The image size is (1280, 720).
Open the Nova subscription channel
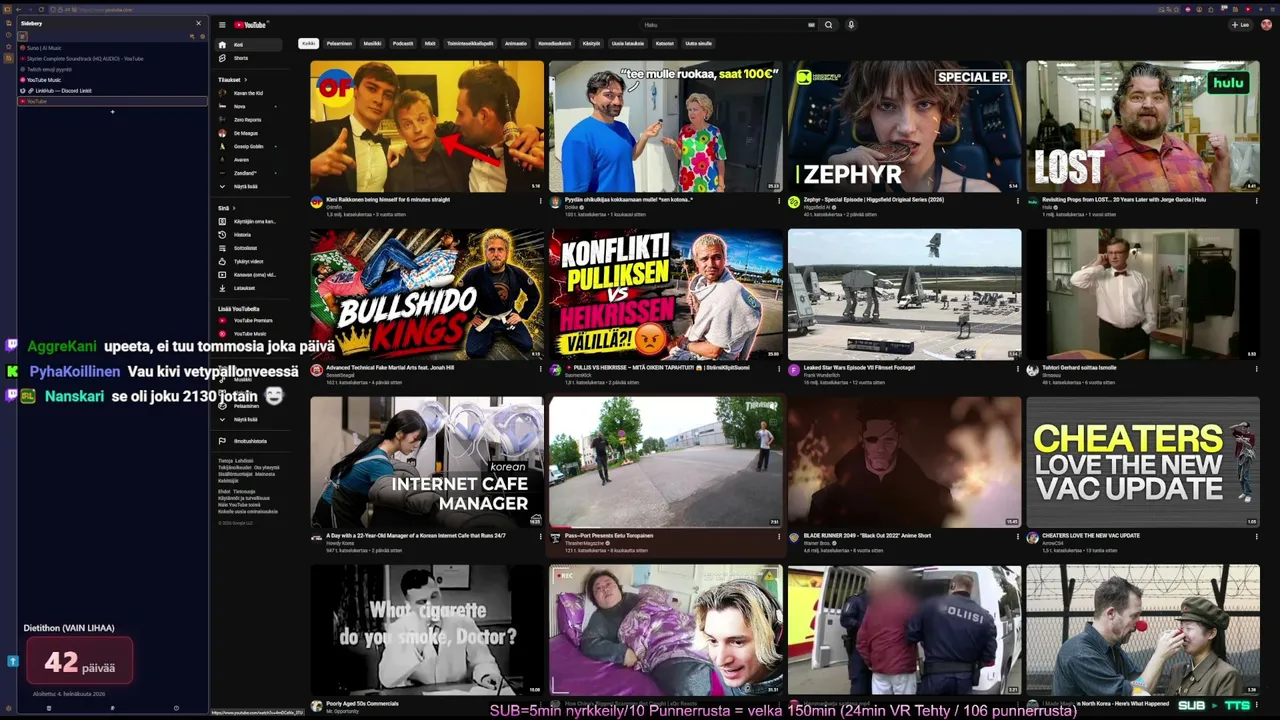[250, 107]
